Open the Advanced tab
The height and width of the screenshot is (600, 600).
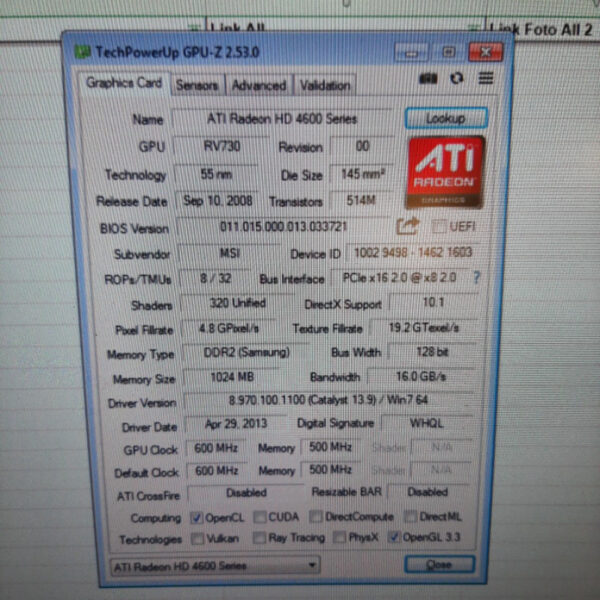pyautogui.click(x=259, y=86)
